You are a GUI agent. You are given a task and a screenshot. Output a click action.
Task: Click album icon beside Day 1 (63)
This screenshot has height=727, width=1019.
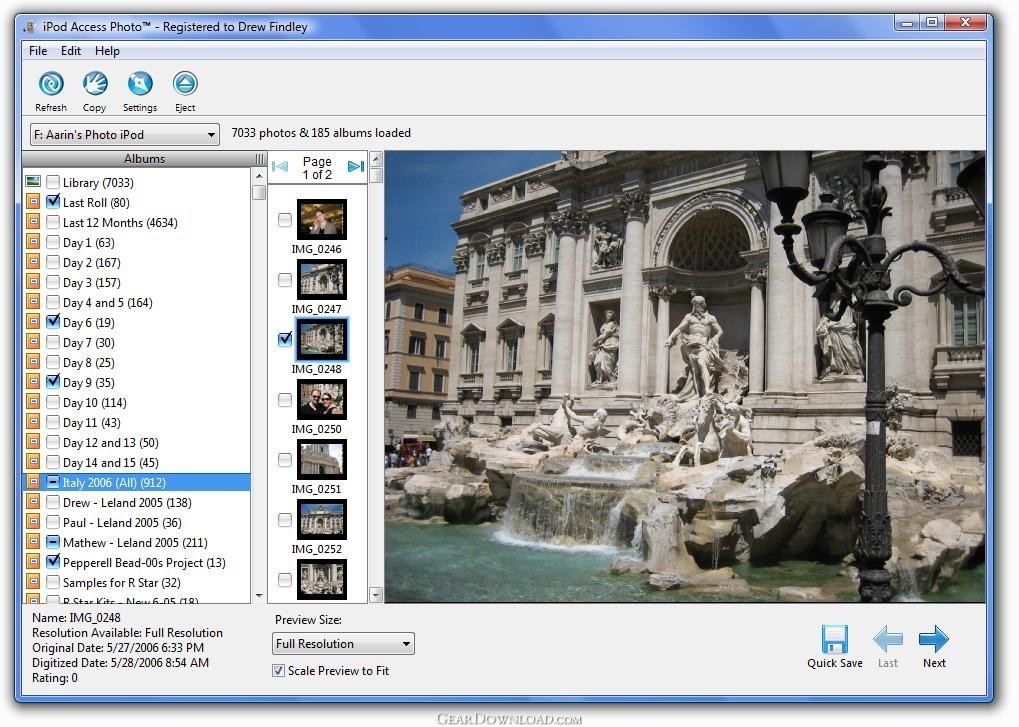click(33, 242)
